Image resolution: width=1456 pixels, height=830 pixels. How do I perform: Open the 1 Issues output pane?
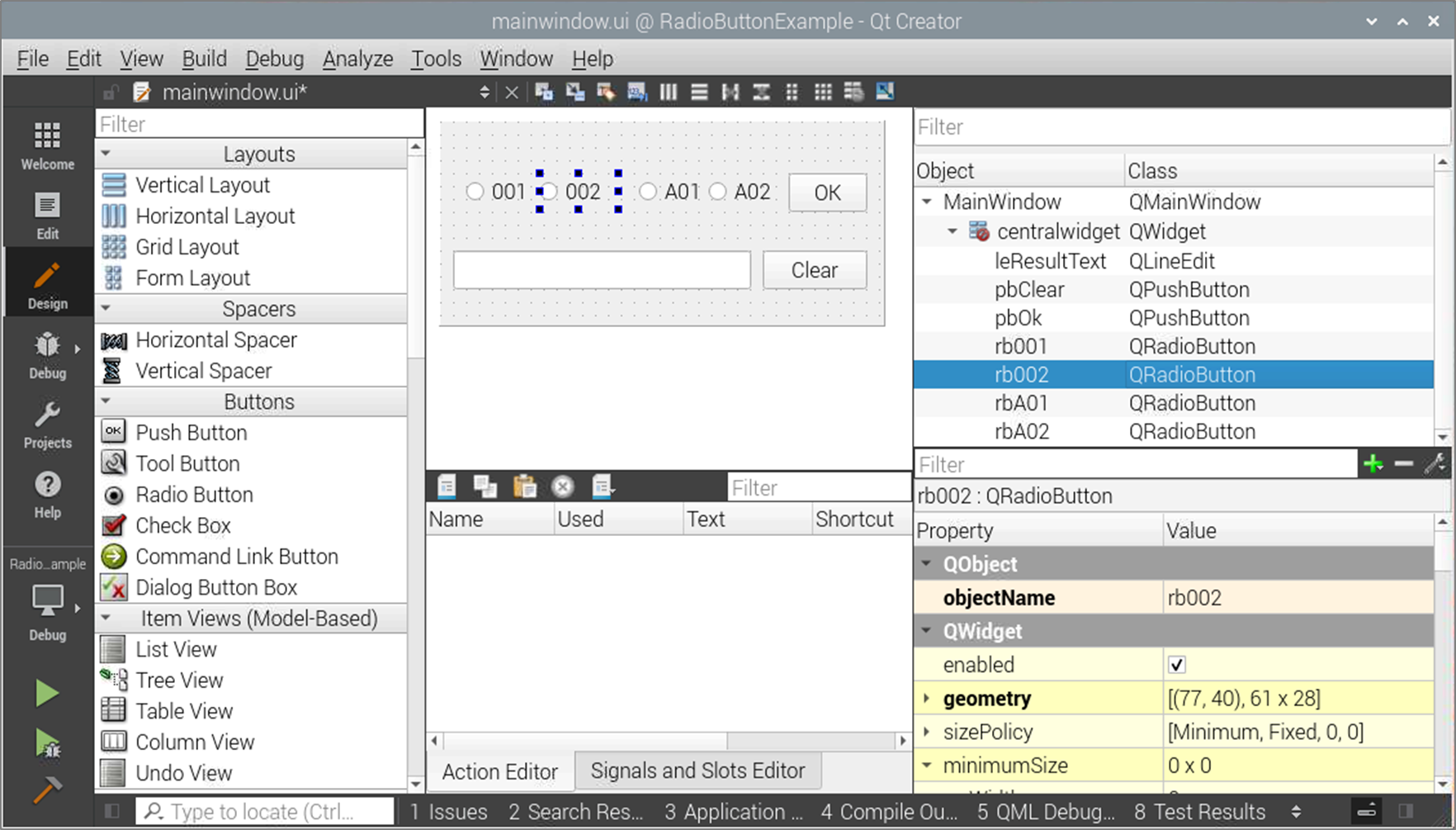click(448, 812)
